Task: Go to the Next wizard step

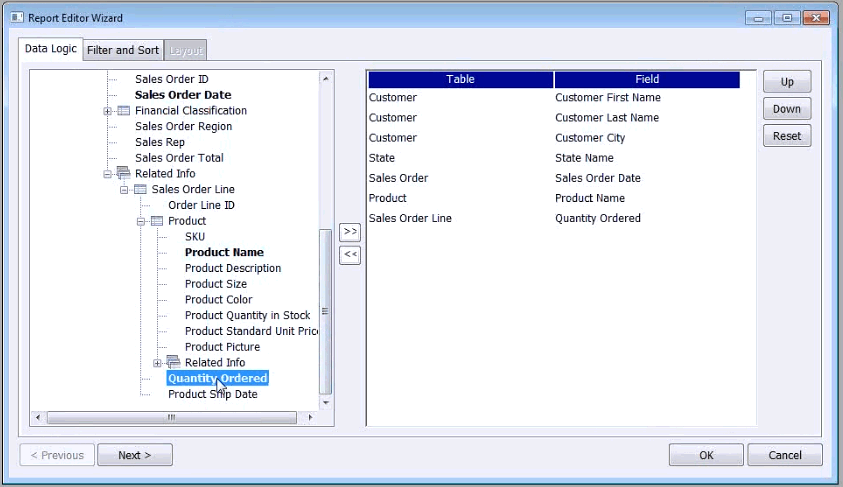Action: (x=134, y=455)
